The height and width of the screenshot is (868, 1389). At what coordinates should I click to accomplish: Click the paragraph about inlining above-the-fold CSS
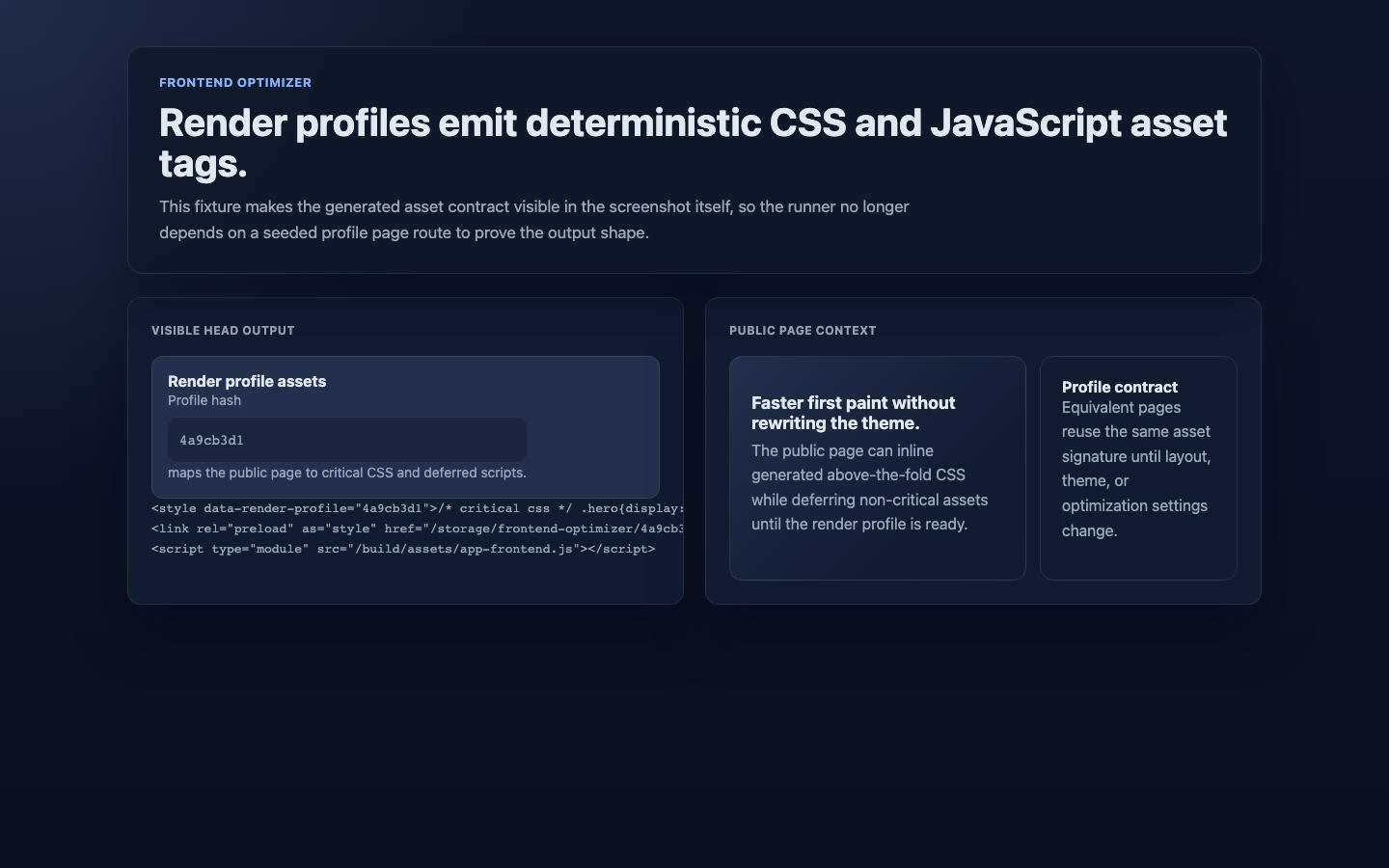[x=870, y=487]
